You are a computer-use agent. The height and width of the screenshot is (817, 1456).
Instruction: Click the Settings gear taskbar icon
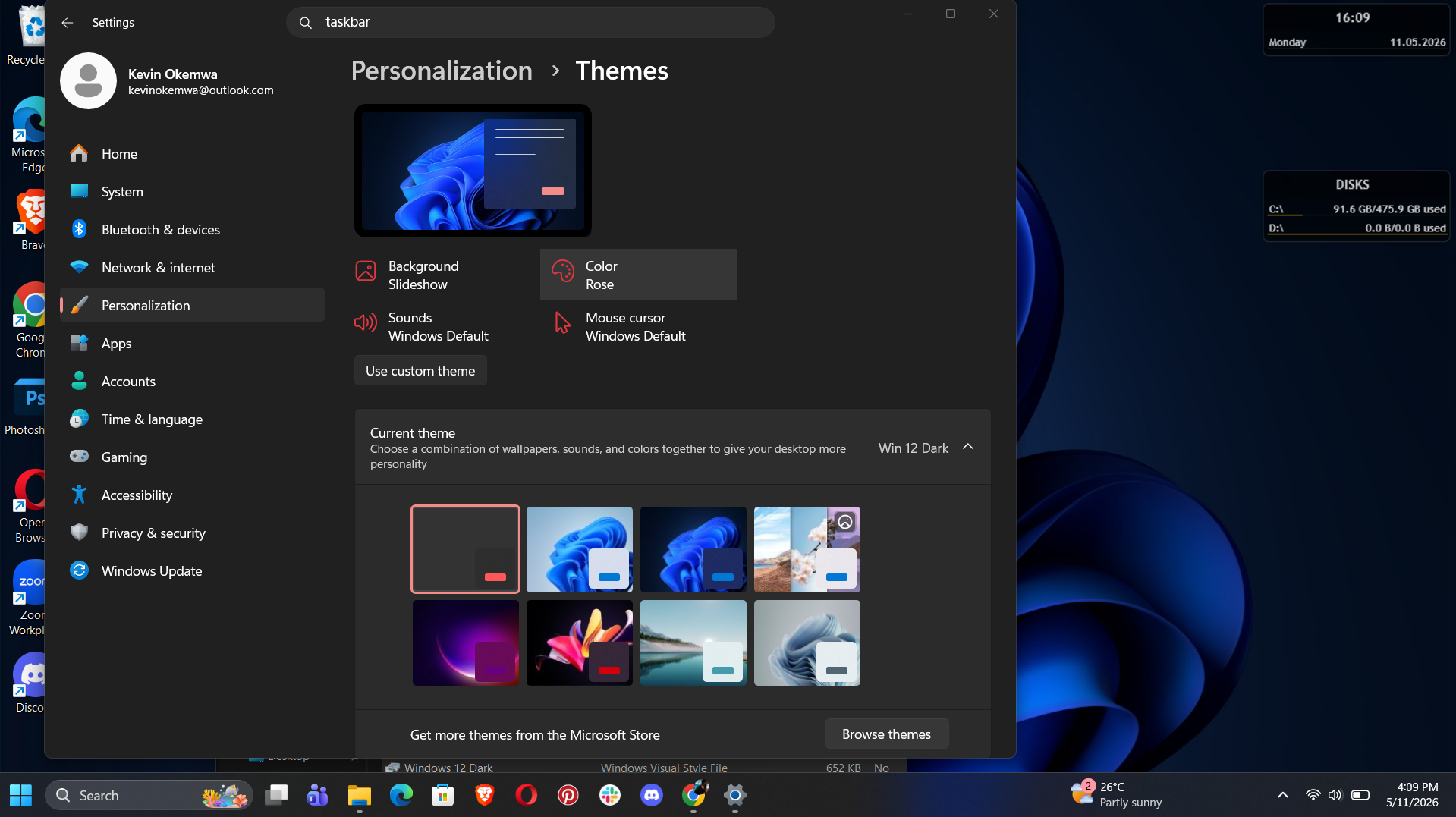click(734, 795)
